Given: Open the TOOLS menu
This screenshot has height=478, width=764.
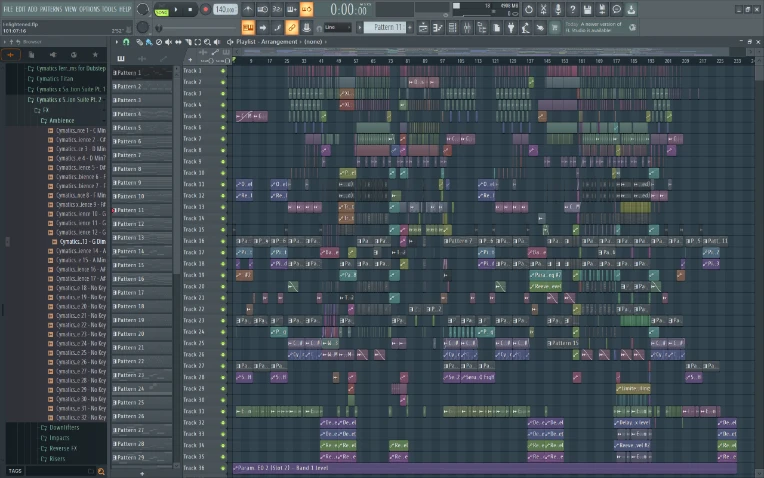Looking at the screenshot, I should (109, 9).
